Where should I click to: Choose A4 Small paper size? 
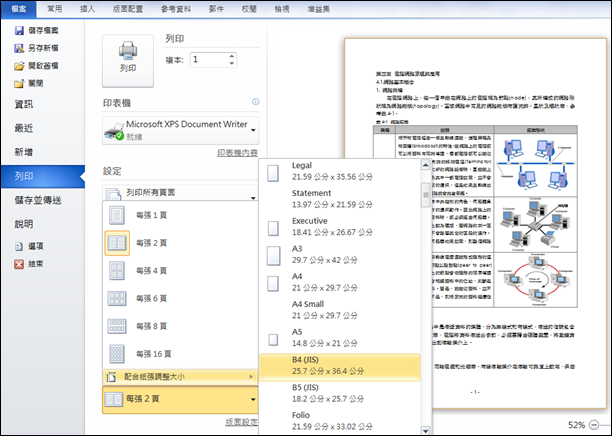tap(340, 310)
